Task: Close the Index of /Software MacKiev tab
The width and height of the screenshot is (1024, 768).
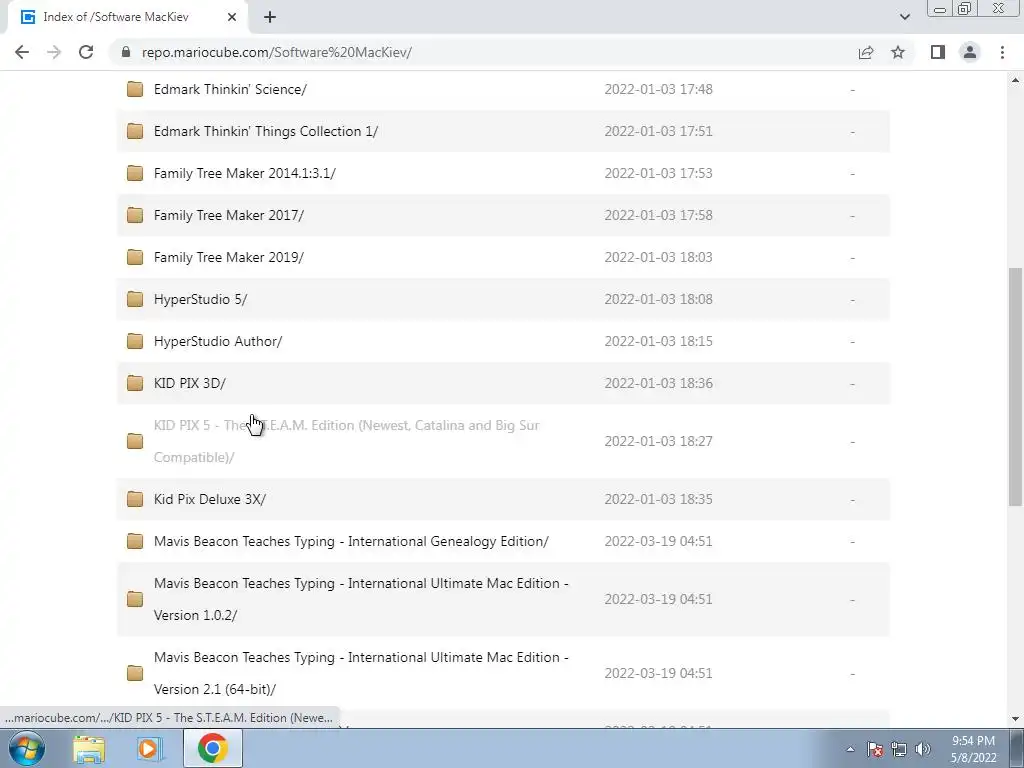Action: (x=232, y=17)
